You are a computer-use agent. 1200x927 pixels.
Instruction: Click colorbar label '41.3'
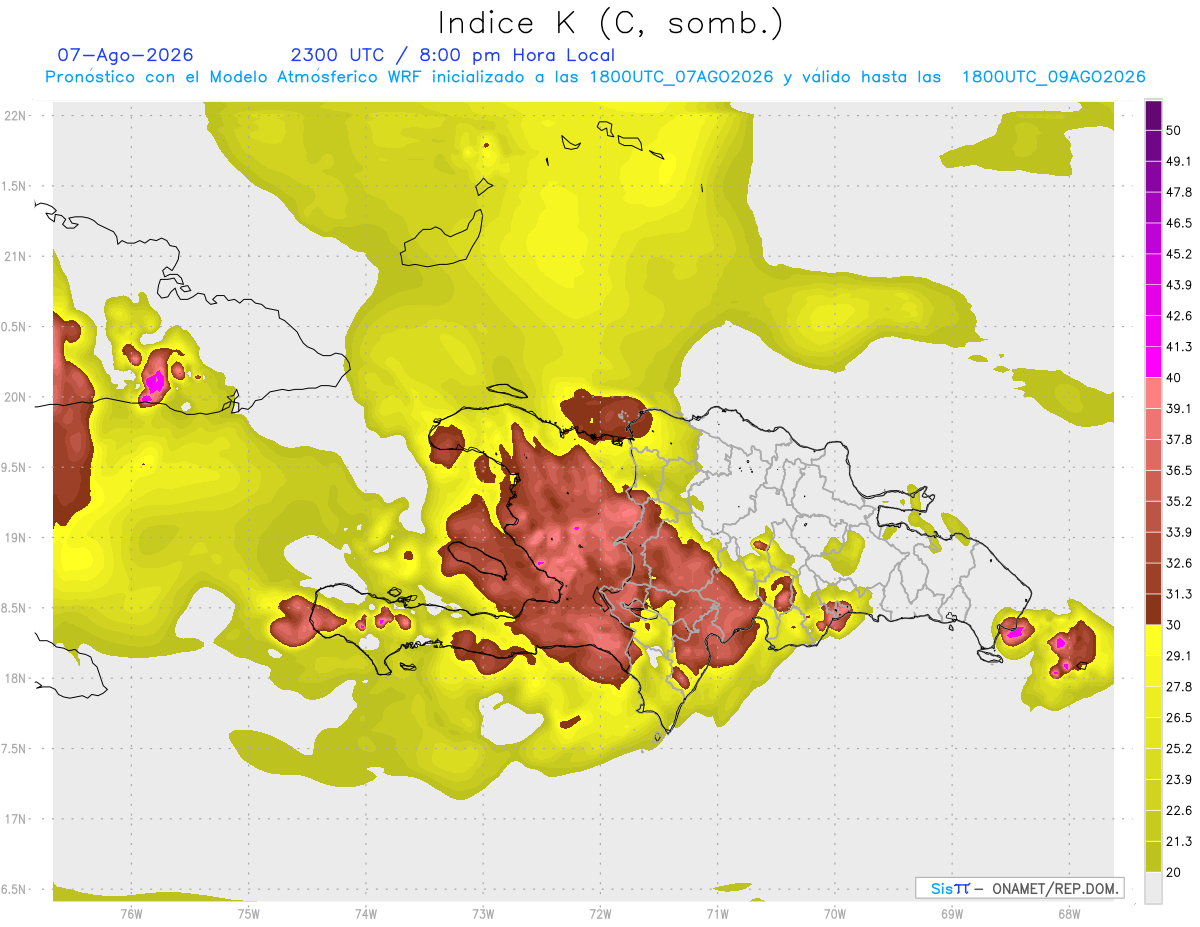click(x=1179, y=347)
